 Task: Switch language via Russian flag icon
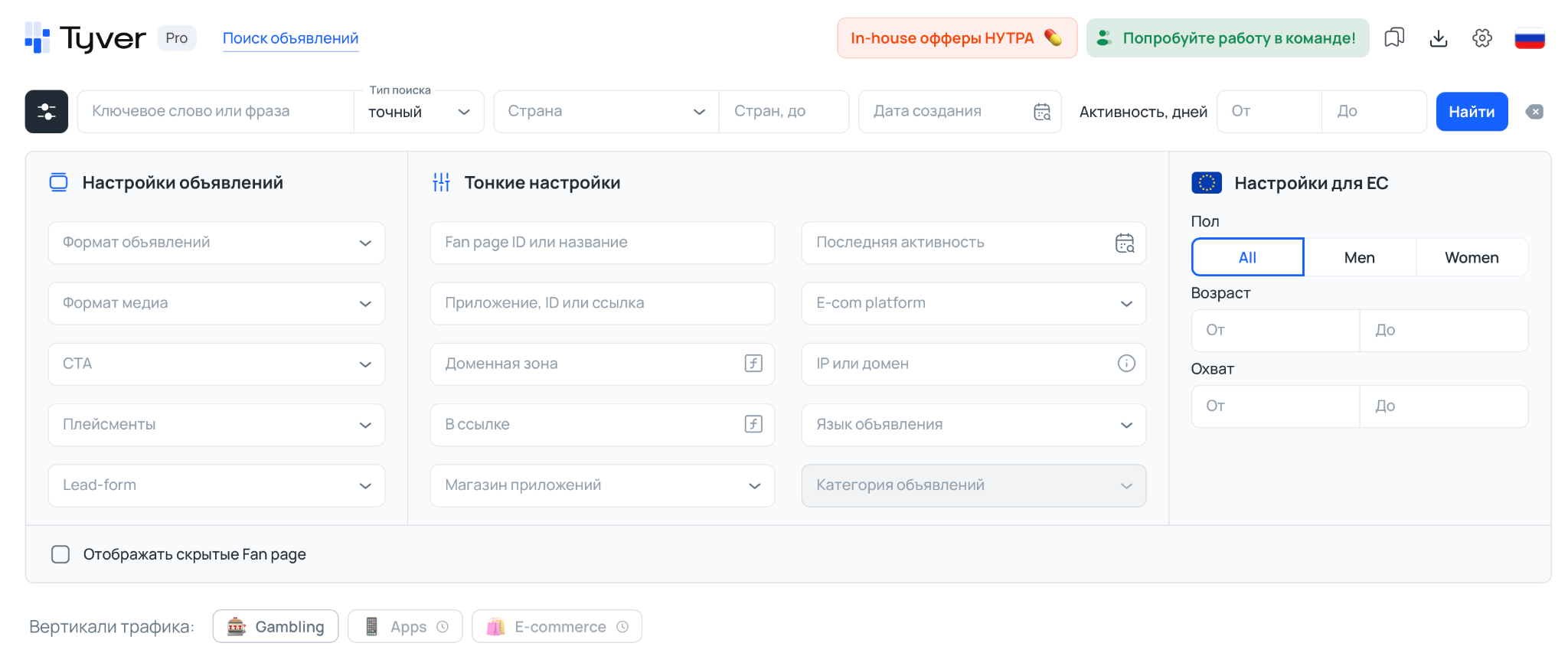(1529, 38)
